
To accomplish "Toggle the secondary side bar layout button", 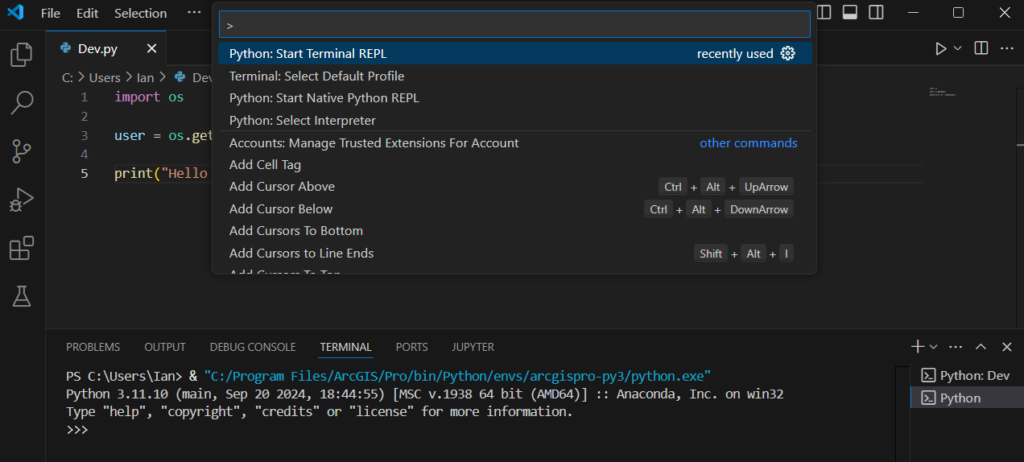I will 876,13.
